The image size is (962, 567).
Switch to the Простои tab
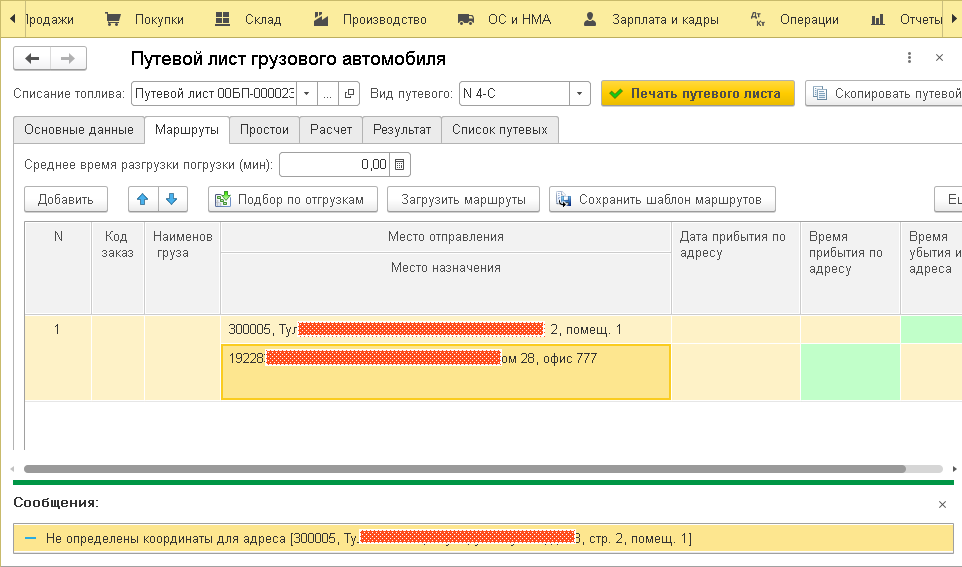tap(265, 130)
